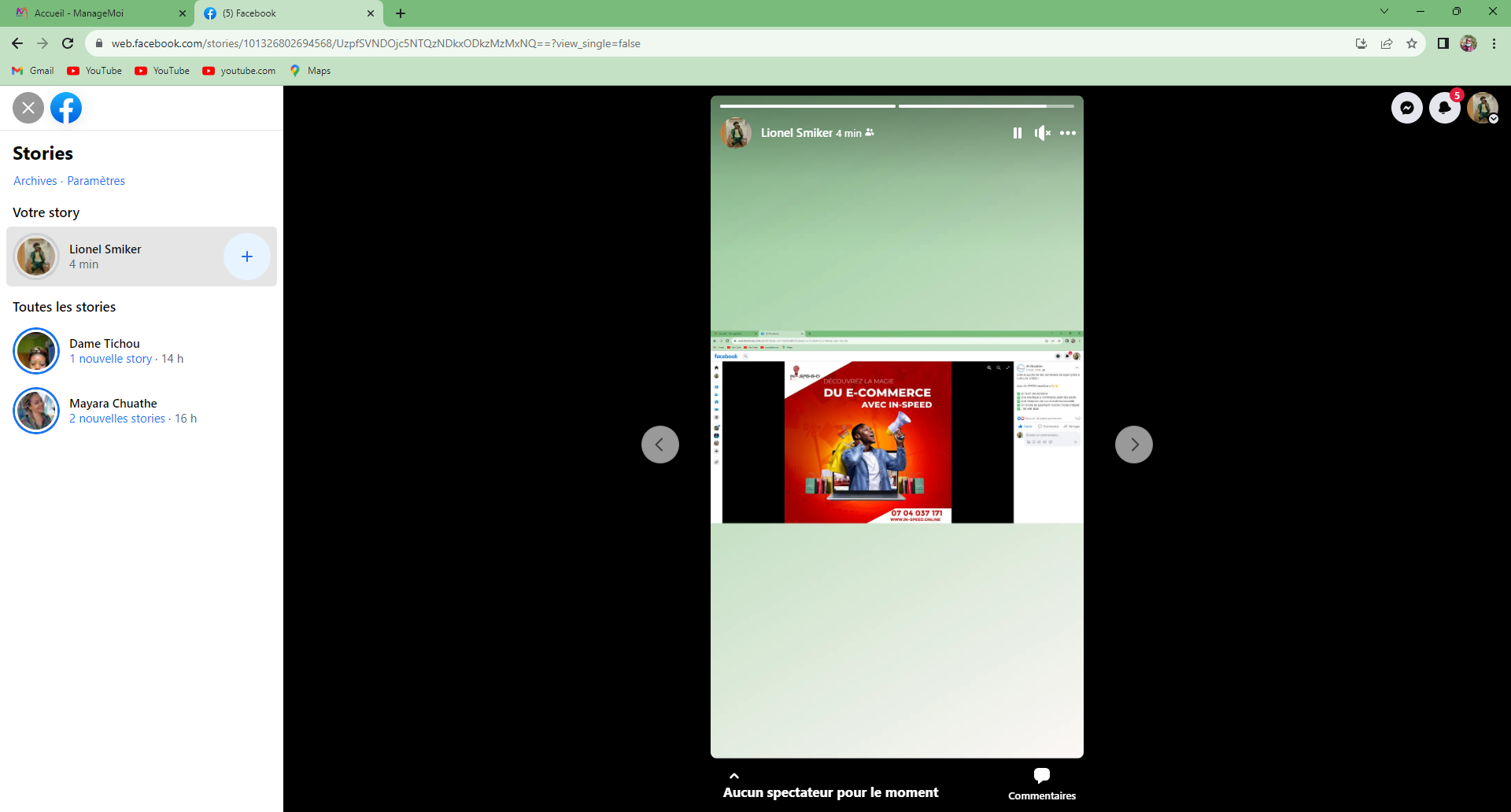Open the Commentaires speech bubble
This screenshot has width=1511, height=812.
tap(1041, 777)
